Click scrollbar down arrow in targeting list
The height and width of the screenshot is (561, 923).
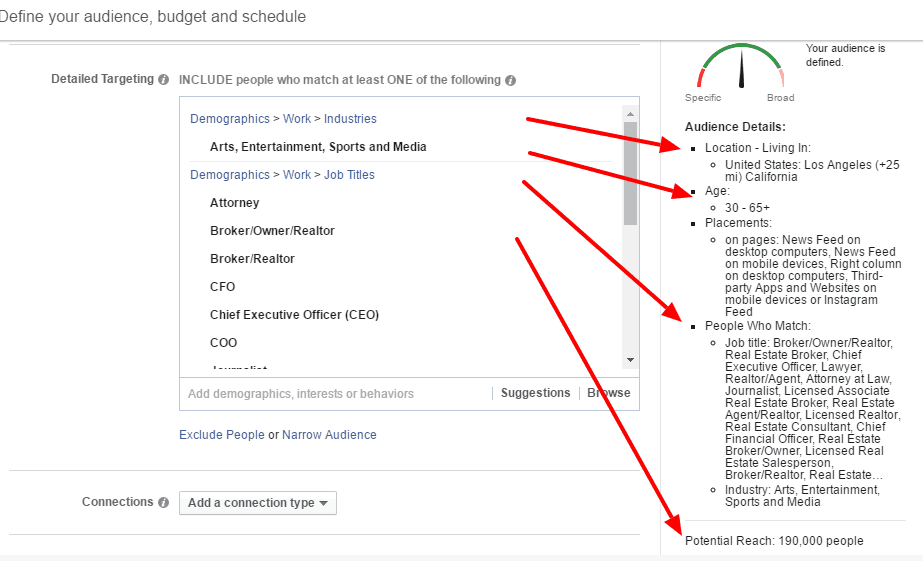click(x=630, y=360)
